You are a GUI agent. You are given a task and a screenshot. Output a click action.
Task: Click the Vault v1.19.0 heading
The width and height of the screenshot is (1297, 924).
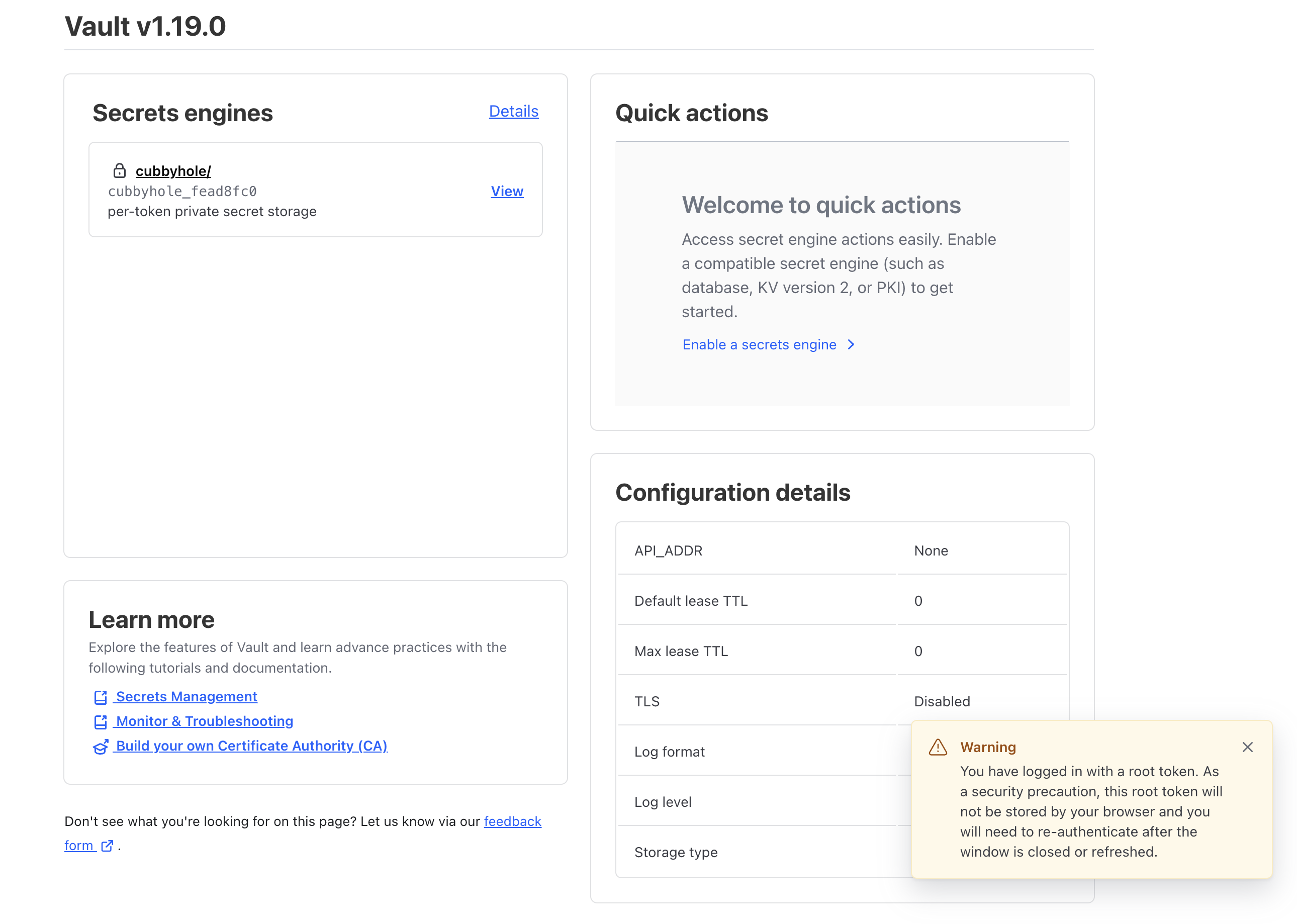pos(145,26)
